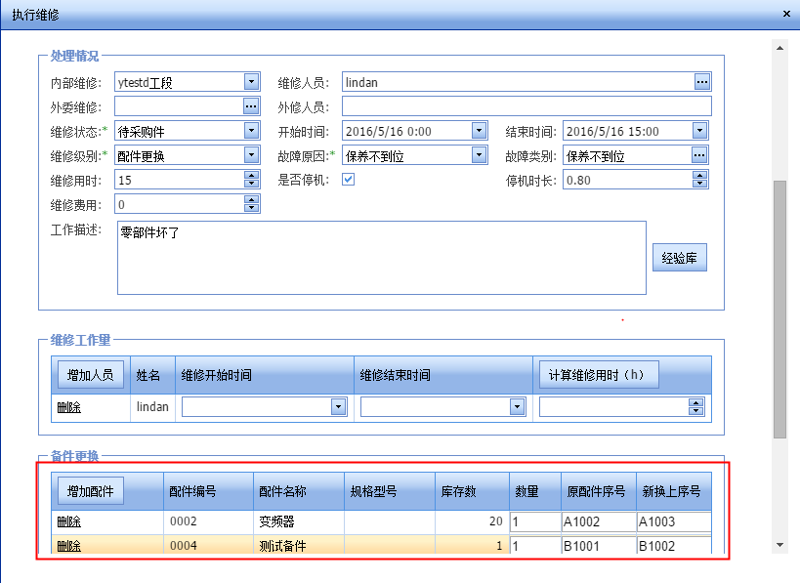Open the 故障类别 ellipsis selector
The width and height of the screenshot is (800, 583).
(699, 155)
